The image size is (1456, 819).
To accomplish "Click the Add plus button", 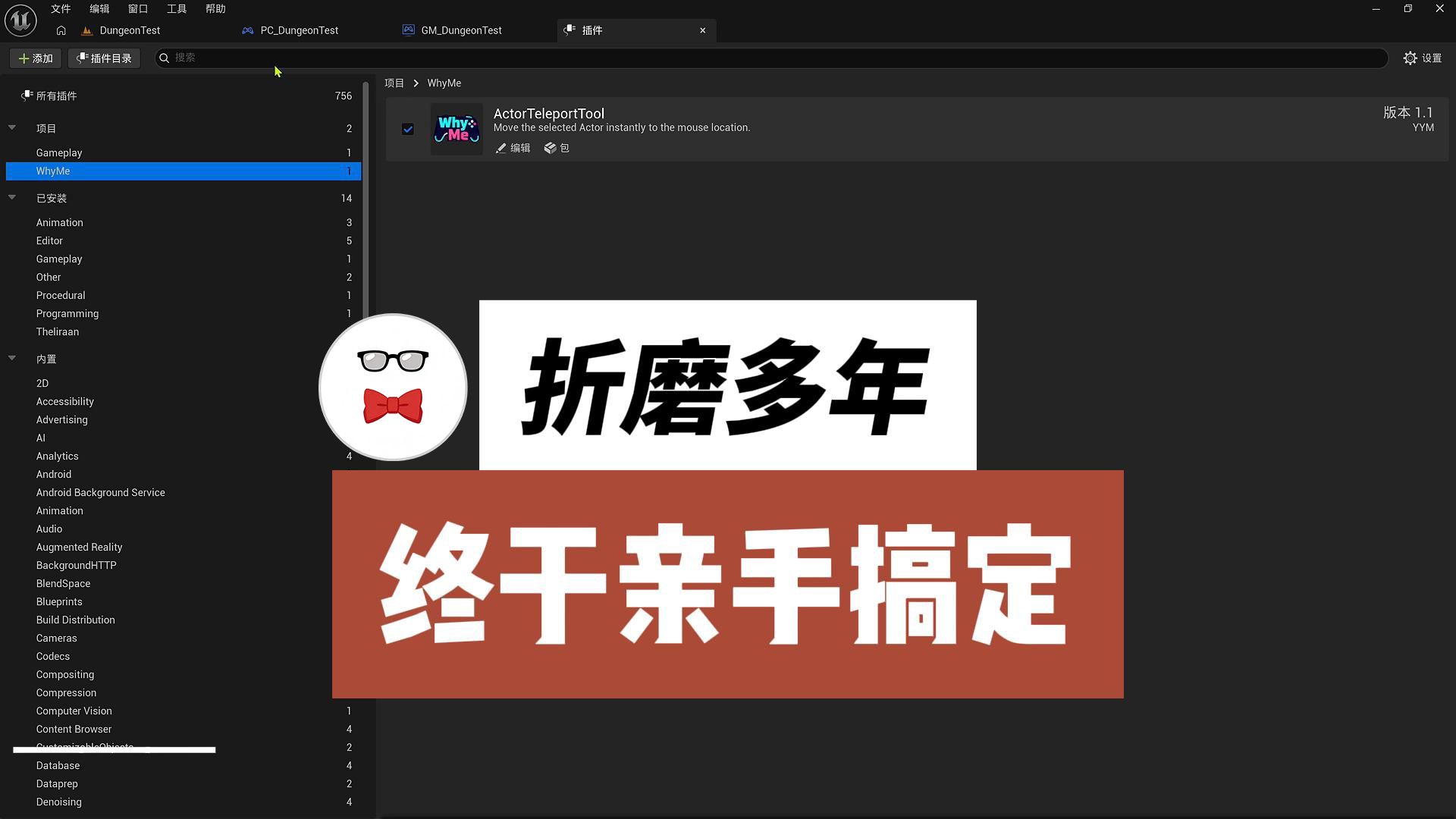I will [x=35, y=58].
